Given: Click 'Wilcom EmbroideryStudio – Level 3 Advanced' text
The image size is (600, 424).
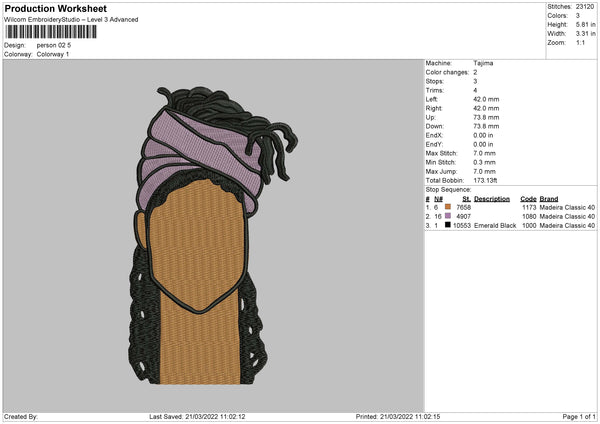Looking at the screenshot, I should click(71, 20).
